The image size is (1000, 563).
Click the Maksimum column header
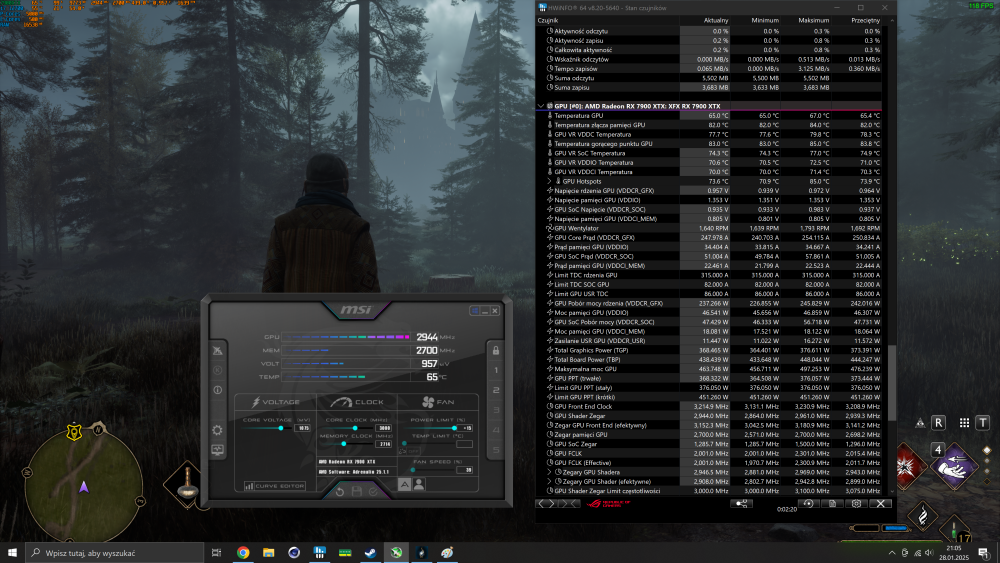816,20
